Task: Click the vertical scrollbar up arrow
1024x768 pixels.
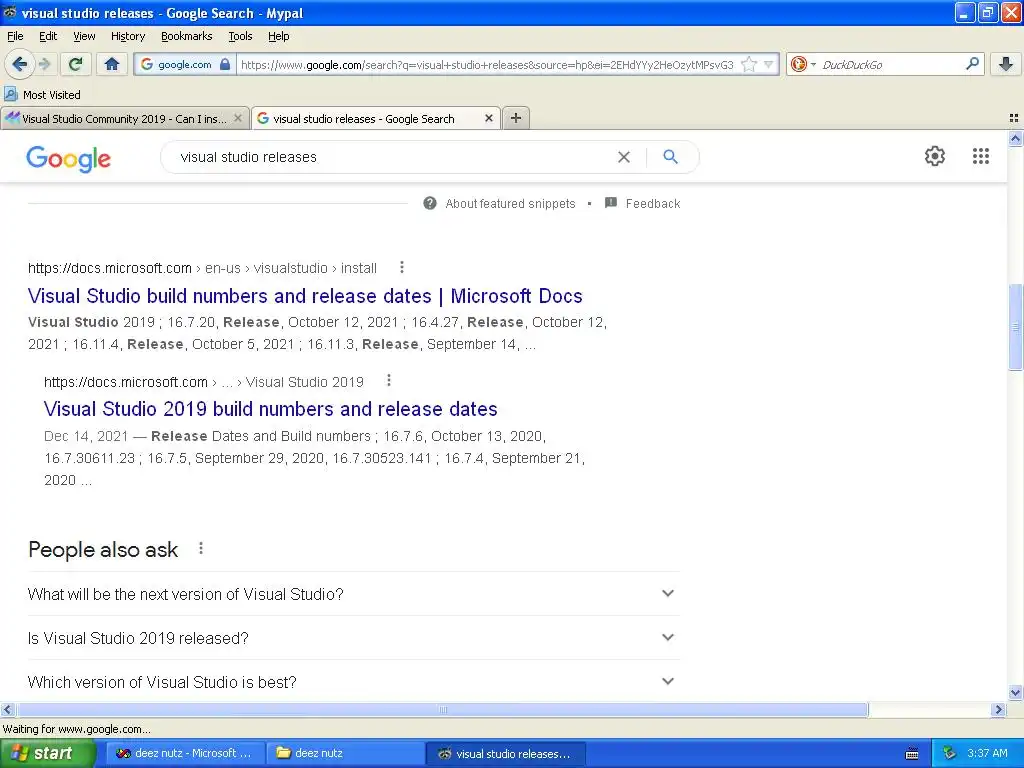Action: point(1015,138)
